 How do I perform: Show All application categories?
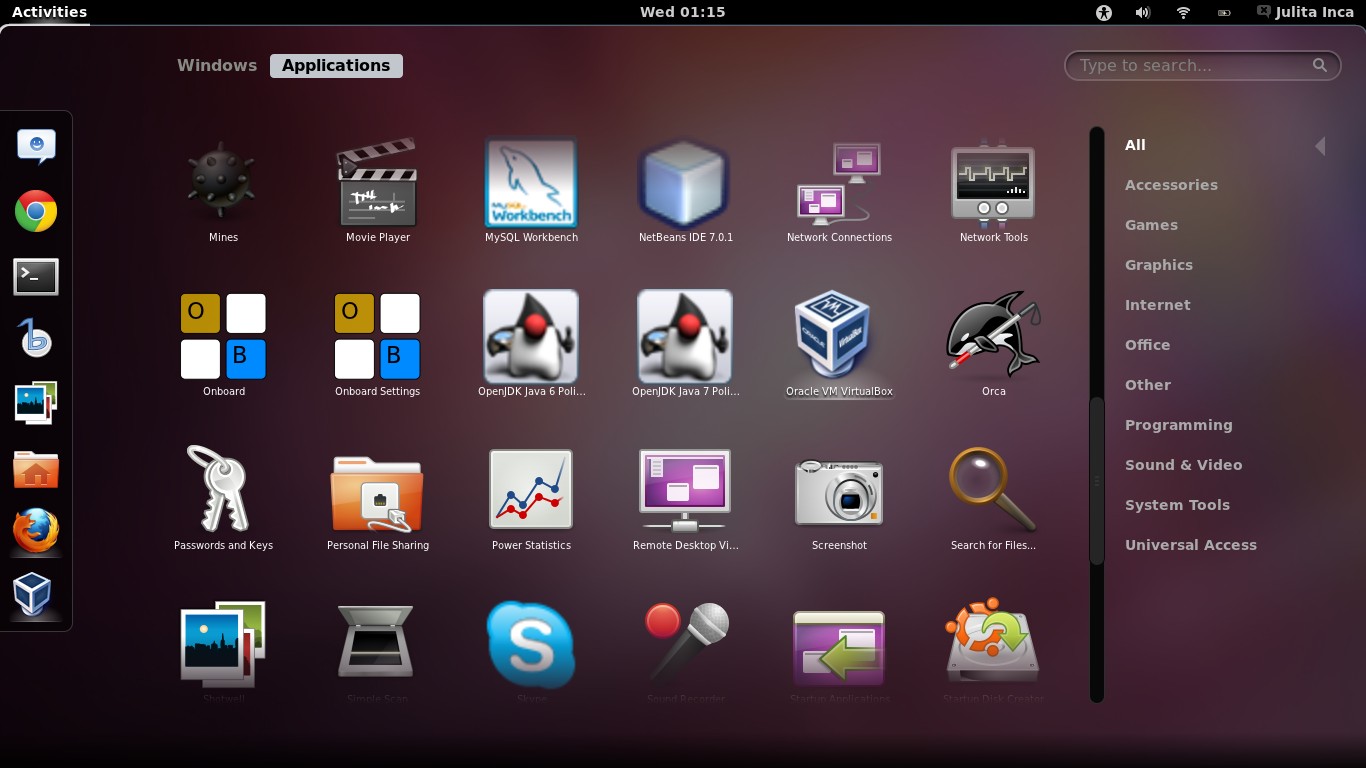click(x=1135, y=145)
